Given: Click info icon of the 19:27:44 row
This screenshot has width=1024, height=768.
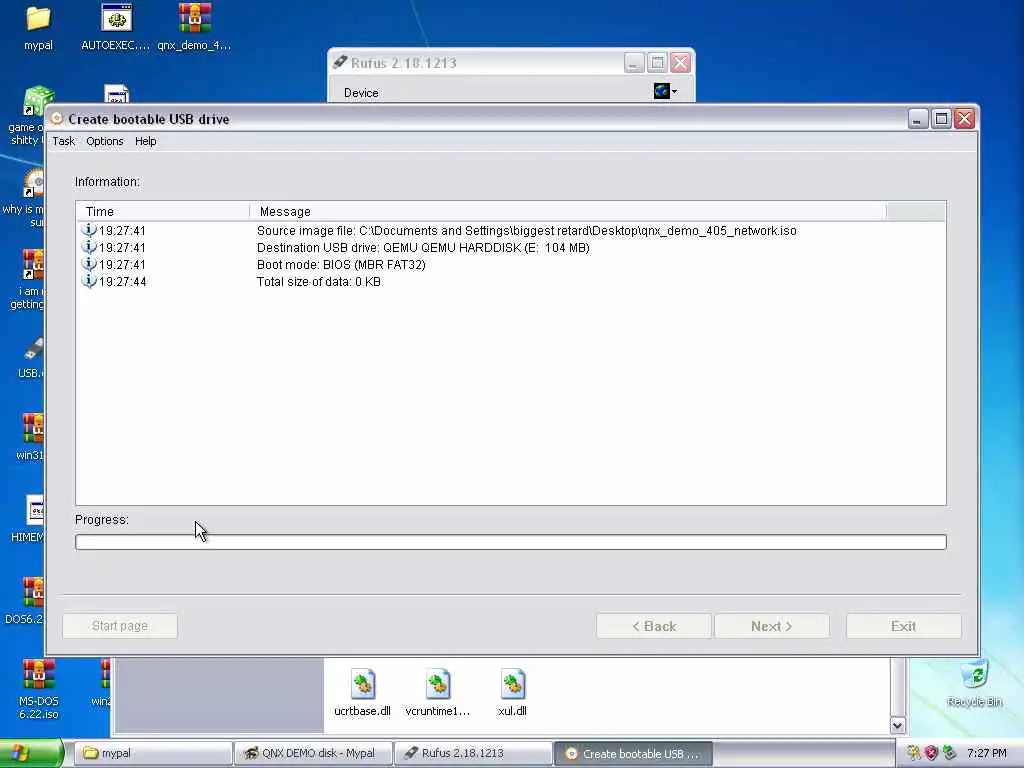Looking at the screenshot, I should tap(89, 281).
